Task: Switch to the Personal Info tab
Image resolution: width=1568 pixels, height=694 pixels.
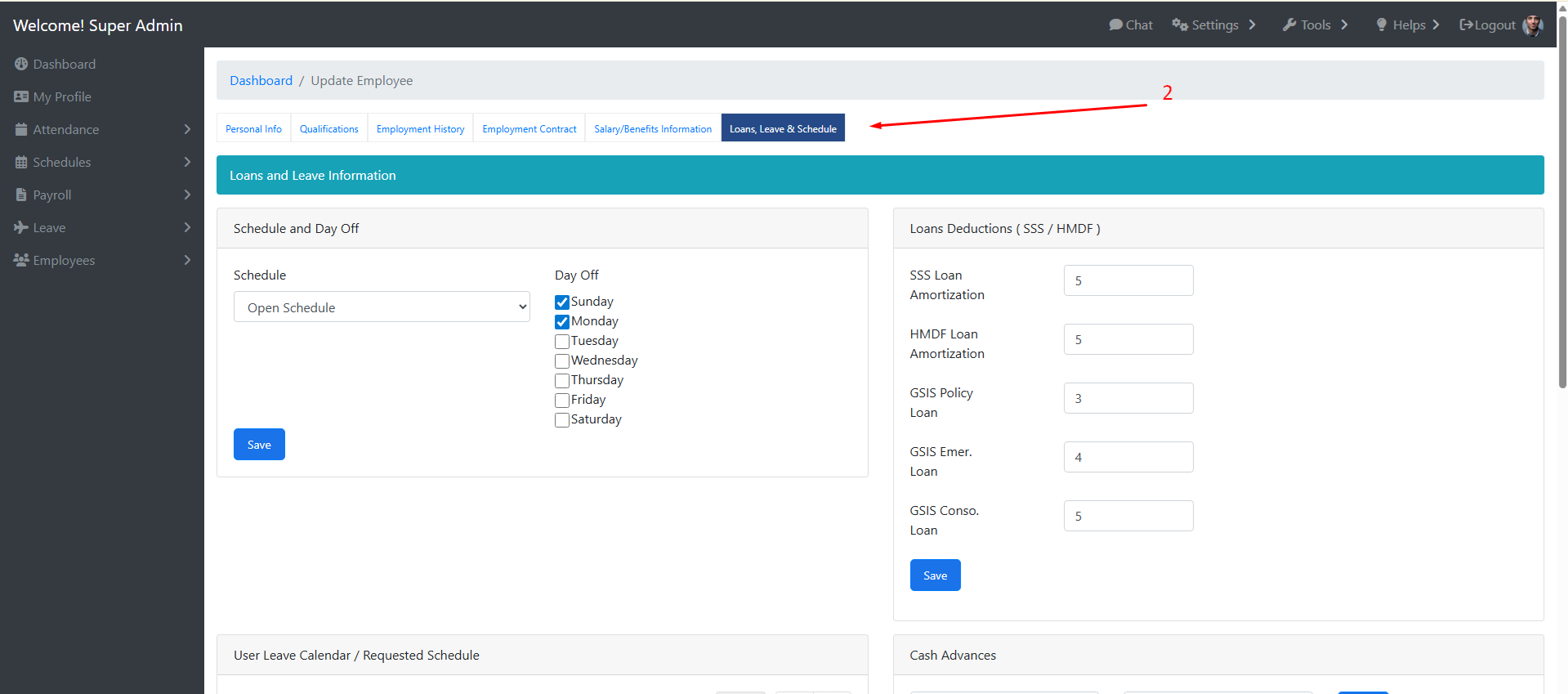Action: tap(253, 129)
